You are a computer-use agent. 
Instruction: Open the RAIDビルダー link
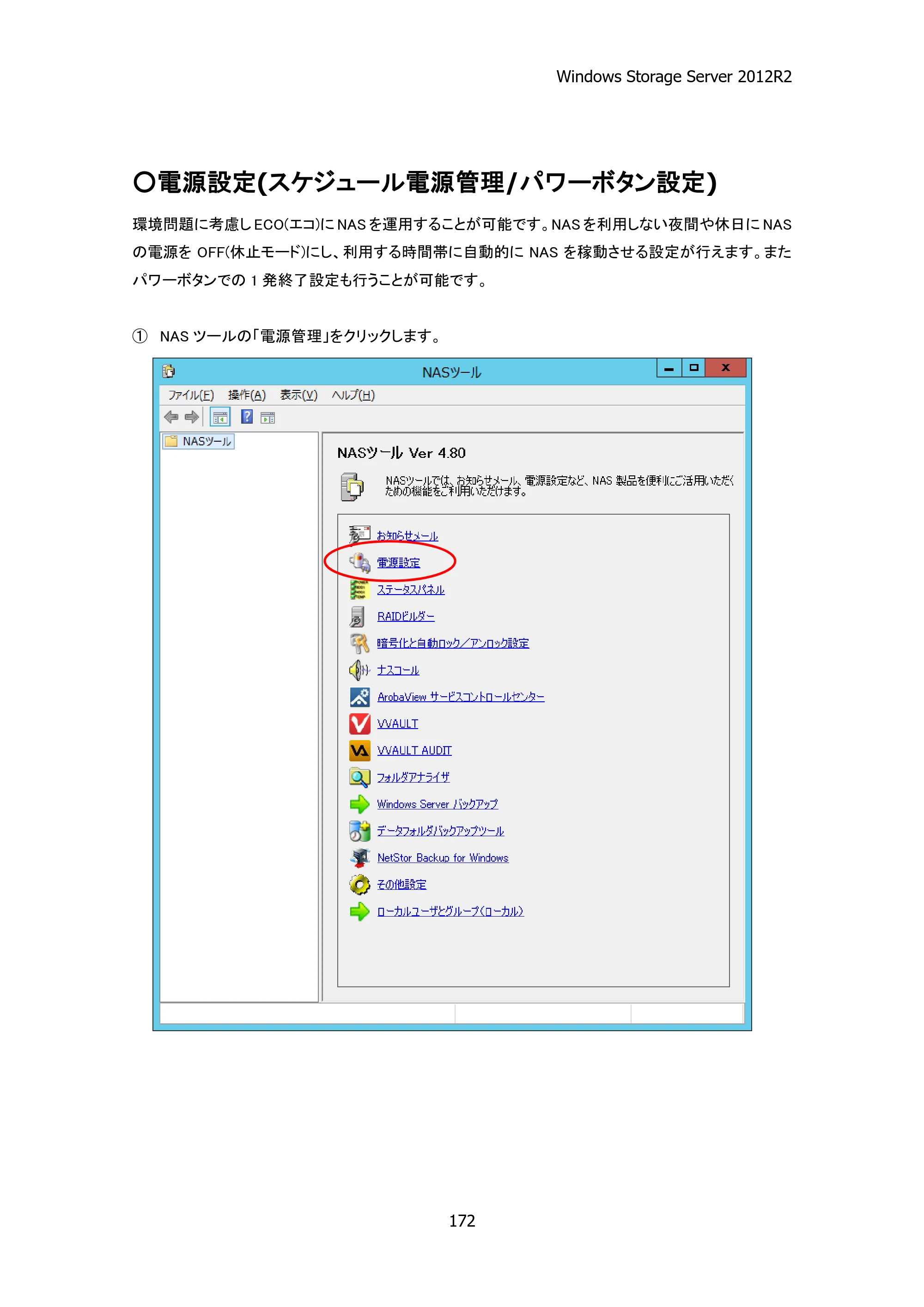coord(405,616)
